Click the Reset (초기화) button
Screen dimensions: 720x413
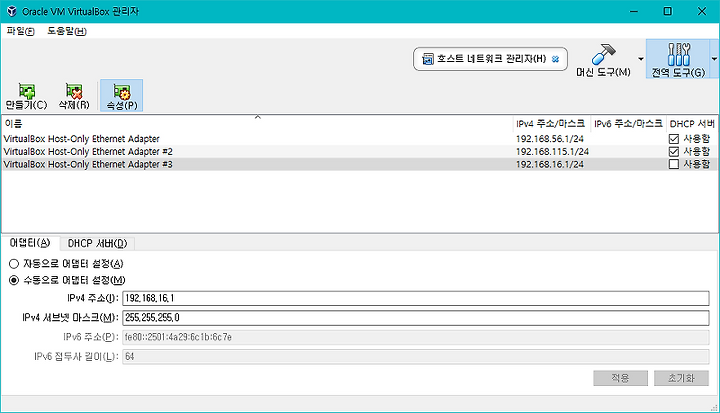click(681, 378)
